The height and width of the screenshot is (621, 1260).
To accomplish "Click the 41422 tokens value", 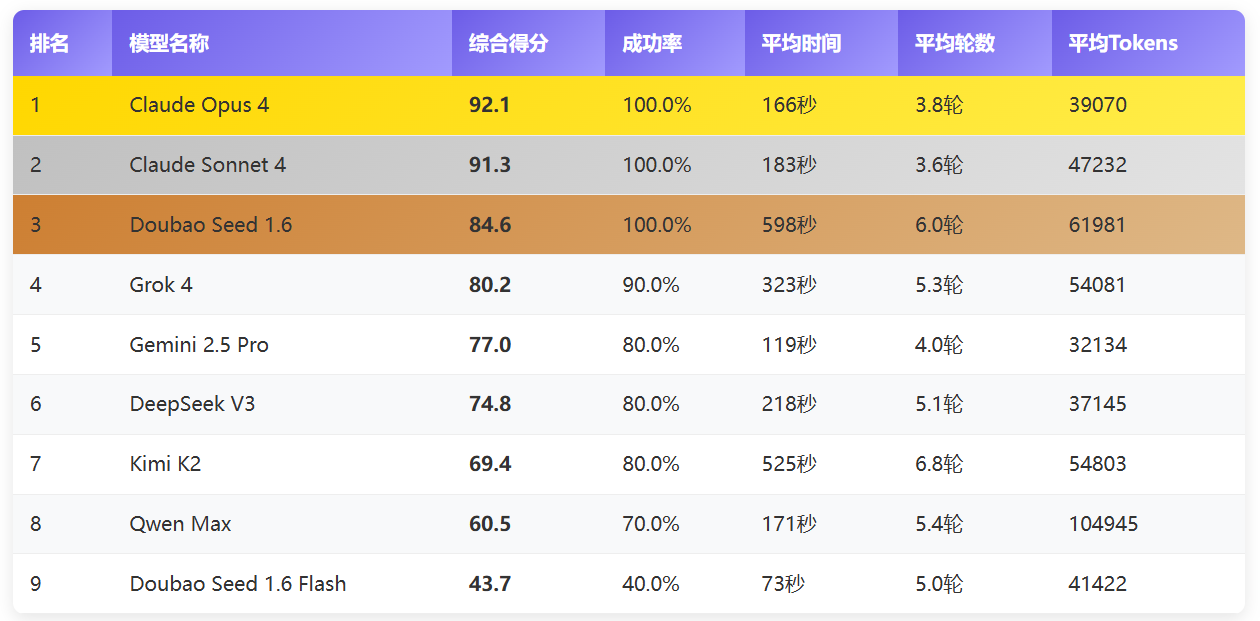I will coord(1097,584).
